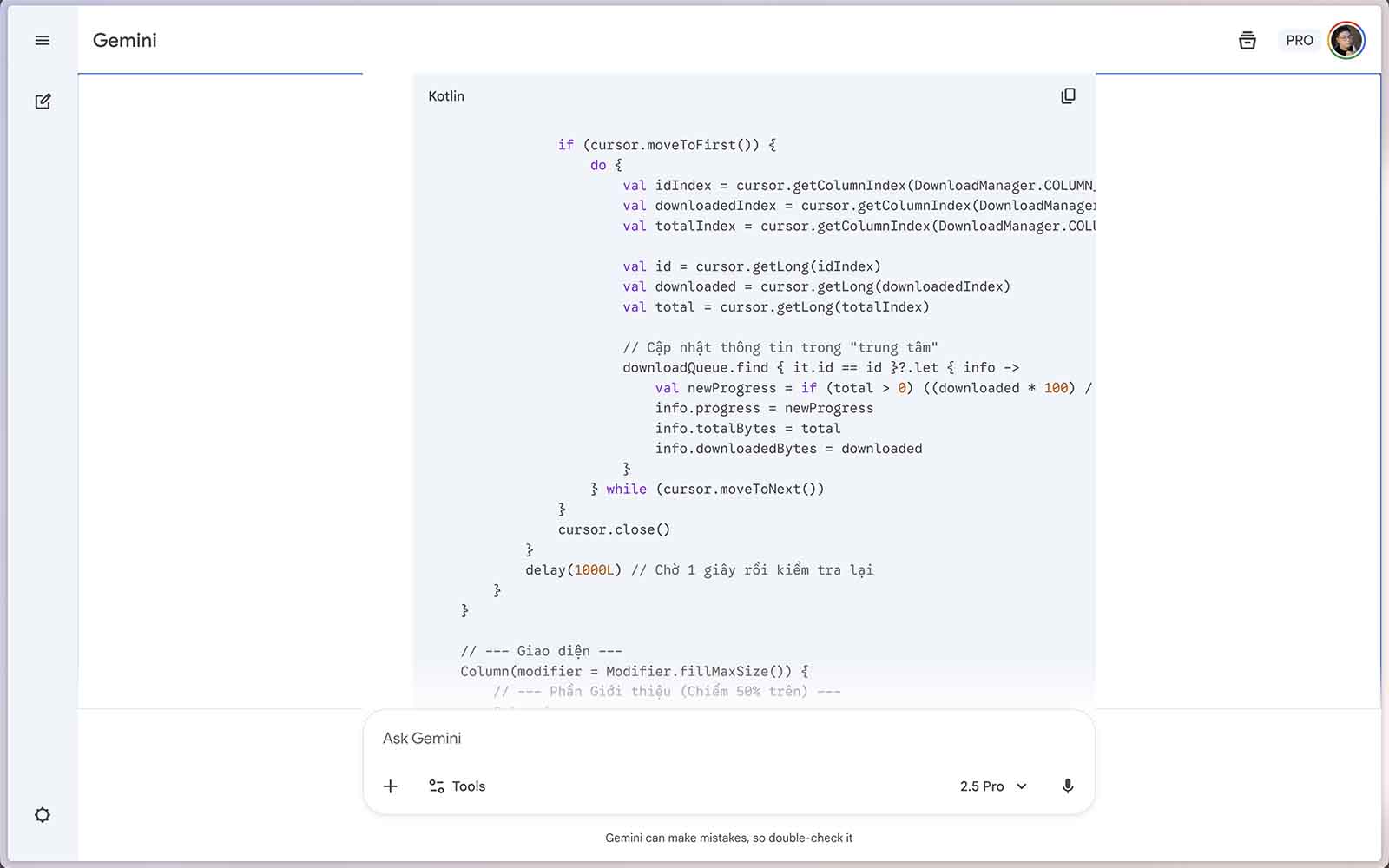Open the Tools menu in the prompt box
Viewport: 1389px width, 868px height.
click(x=458, y=786)
